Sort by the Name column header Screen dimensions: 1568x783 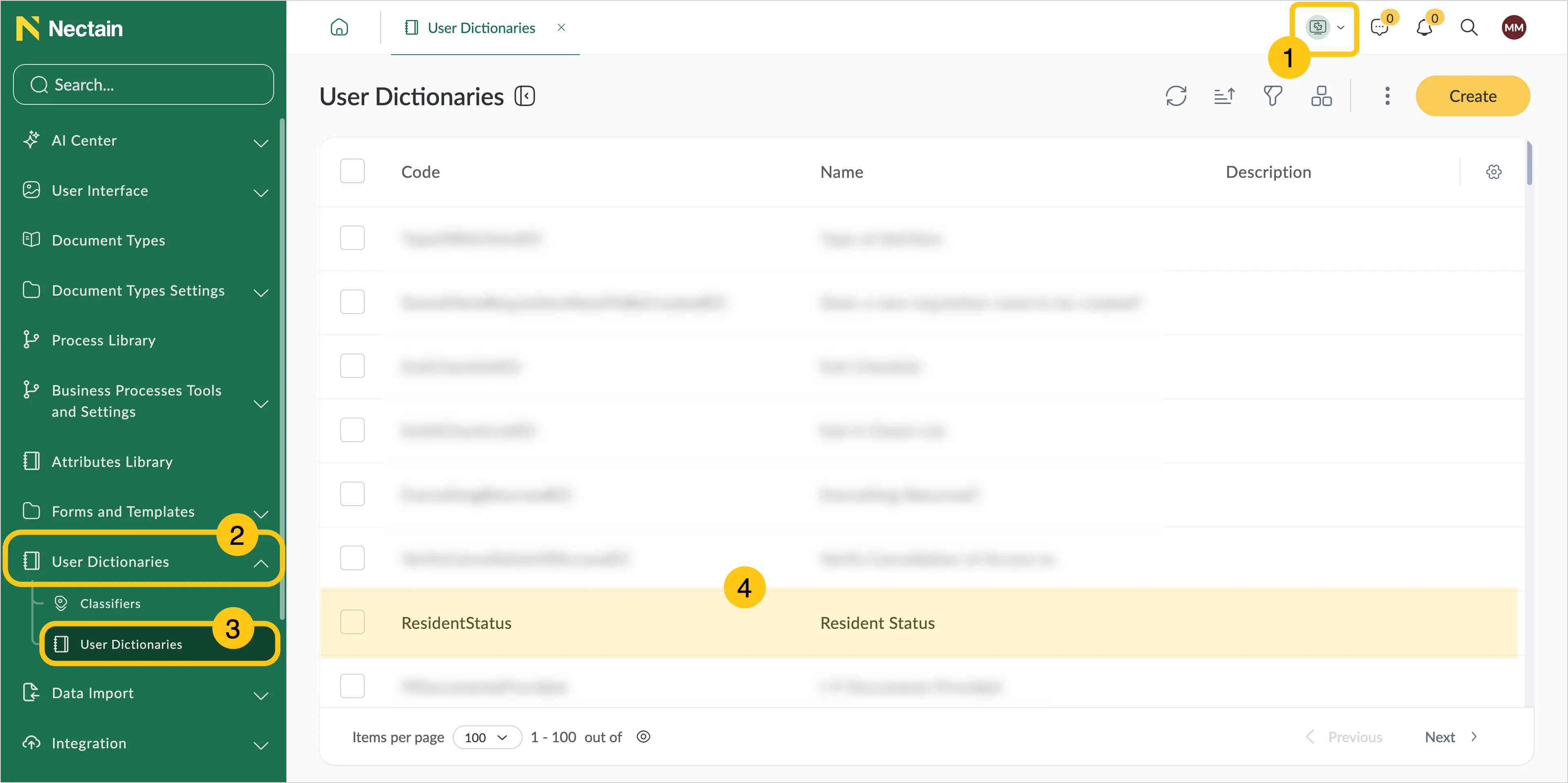(x=842, y=172)
